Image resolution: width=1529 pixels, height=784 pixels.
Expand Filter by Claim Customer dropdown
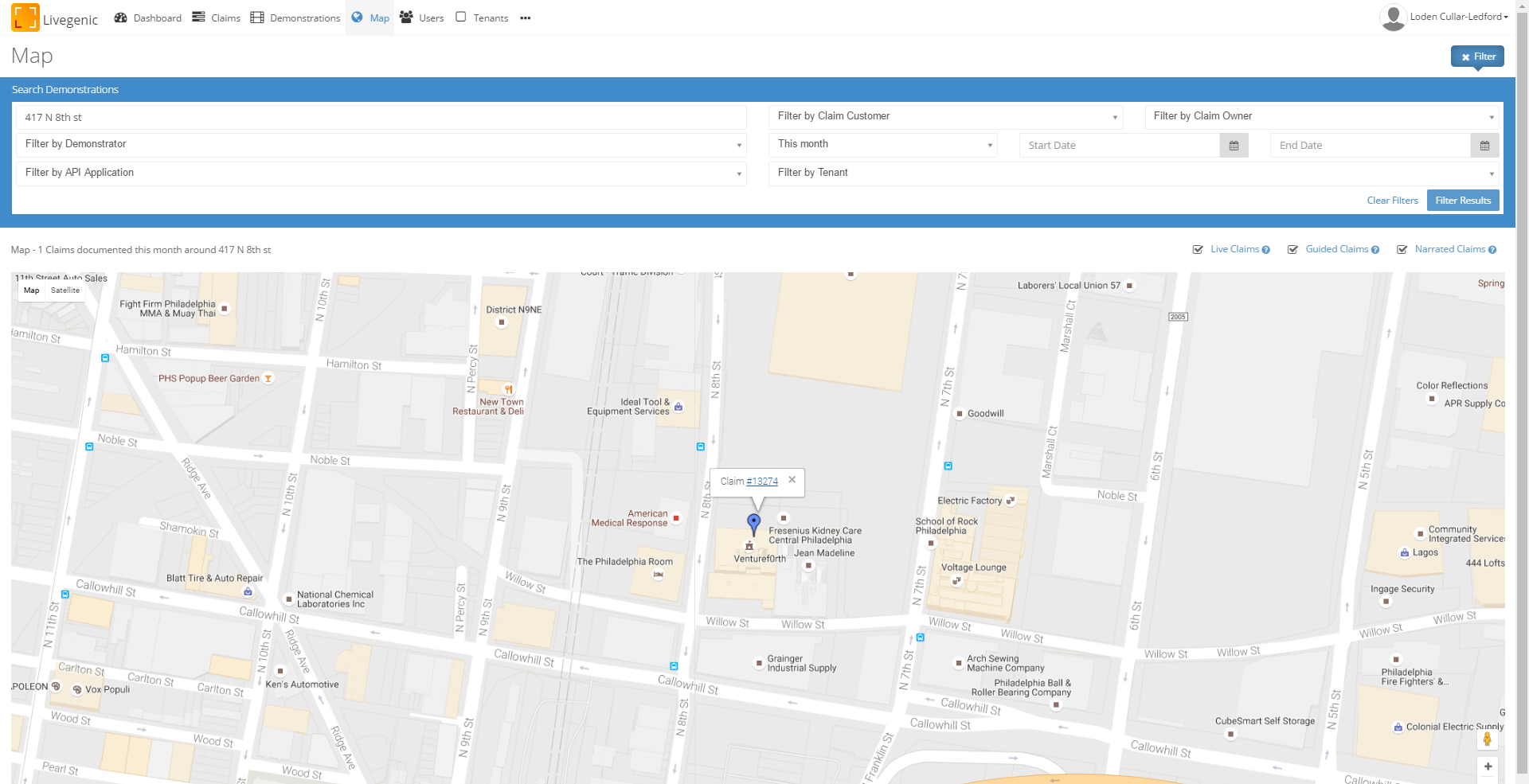pos(946,116)
